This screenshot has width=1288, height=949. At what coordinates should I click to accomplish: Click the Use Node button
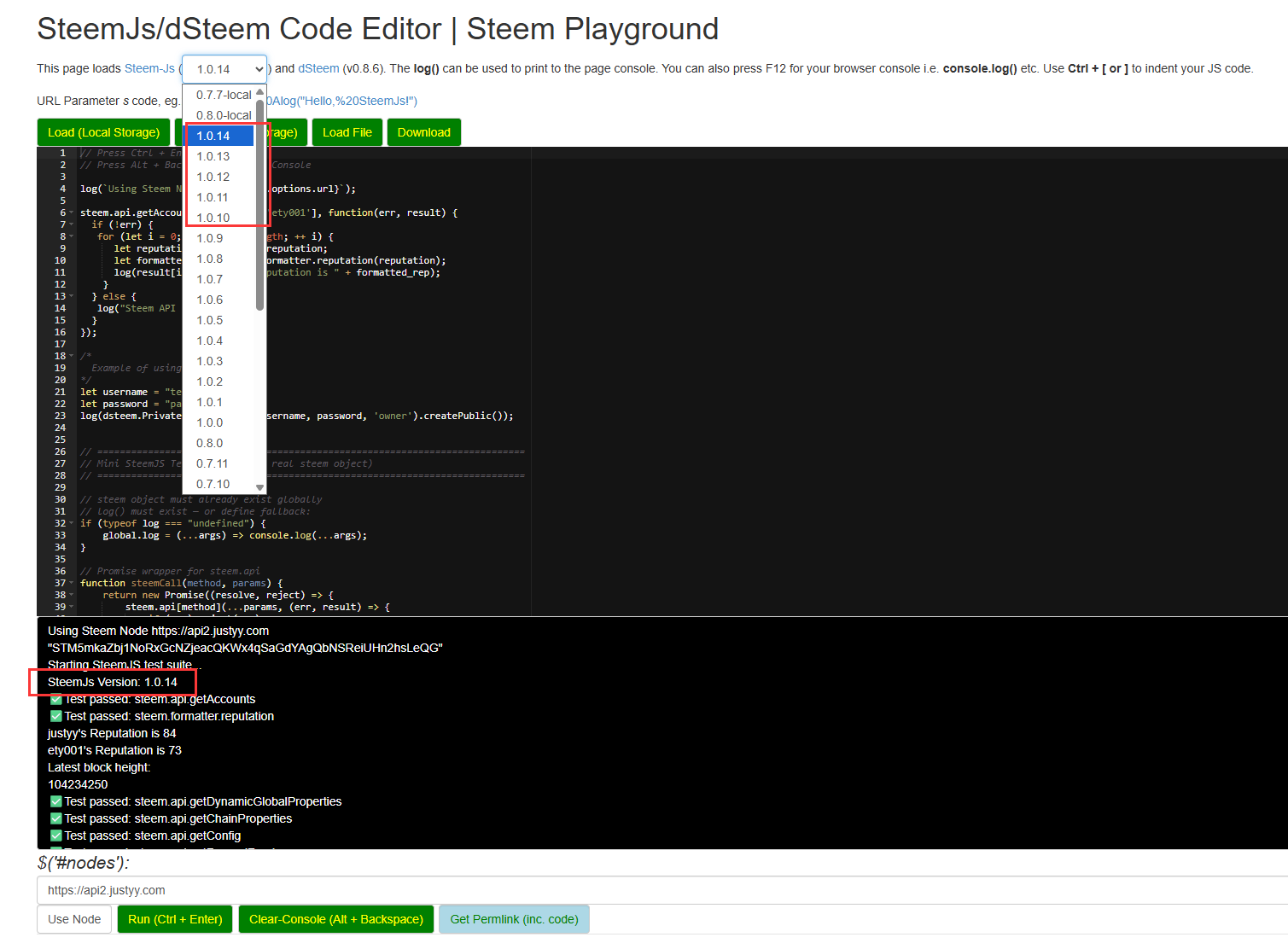tap(74, 919)
